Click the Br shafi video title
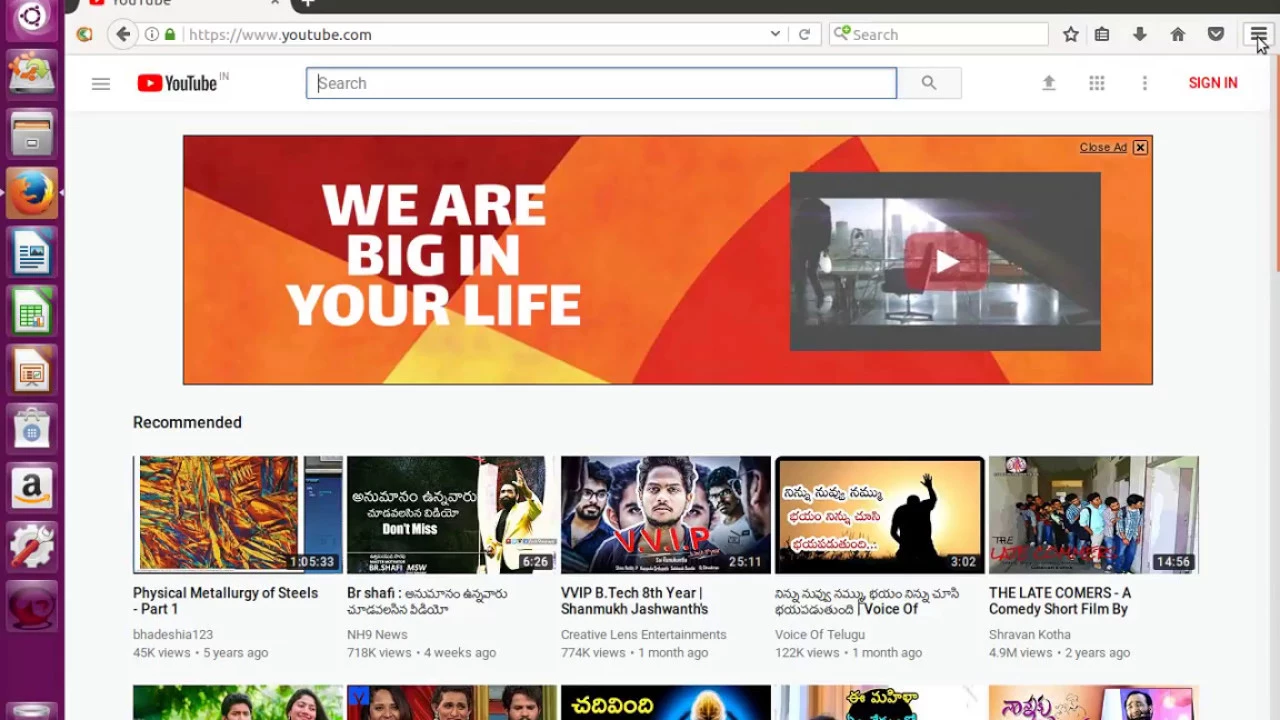The height and width of the screenshot is (720, 1280). pos(427,601)
